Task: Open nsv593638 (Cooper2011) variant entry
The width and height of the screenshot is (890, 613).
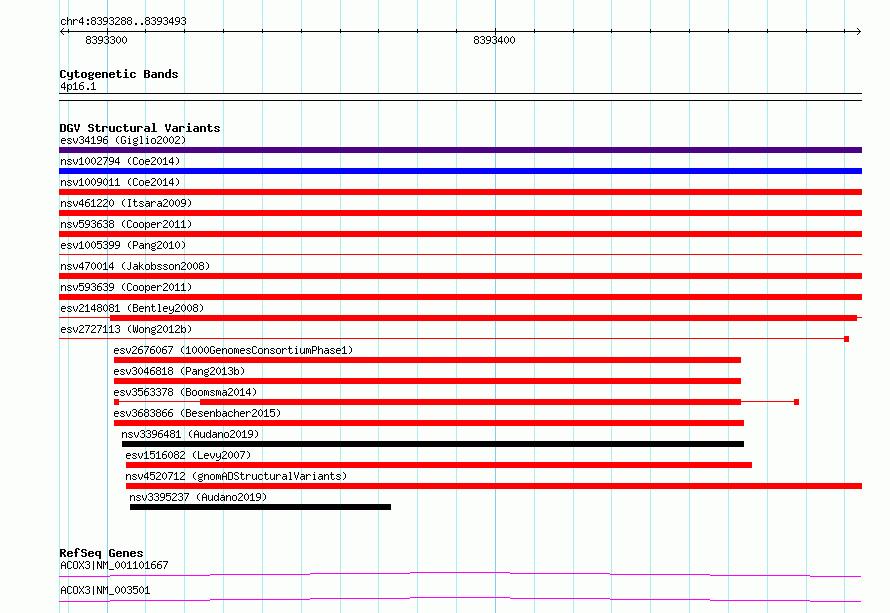Action: 126,224
